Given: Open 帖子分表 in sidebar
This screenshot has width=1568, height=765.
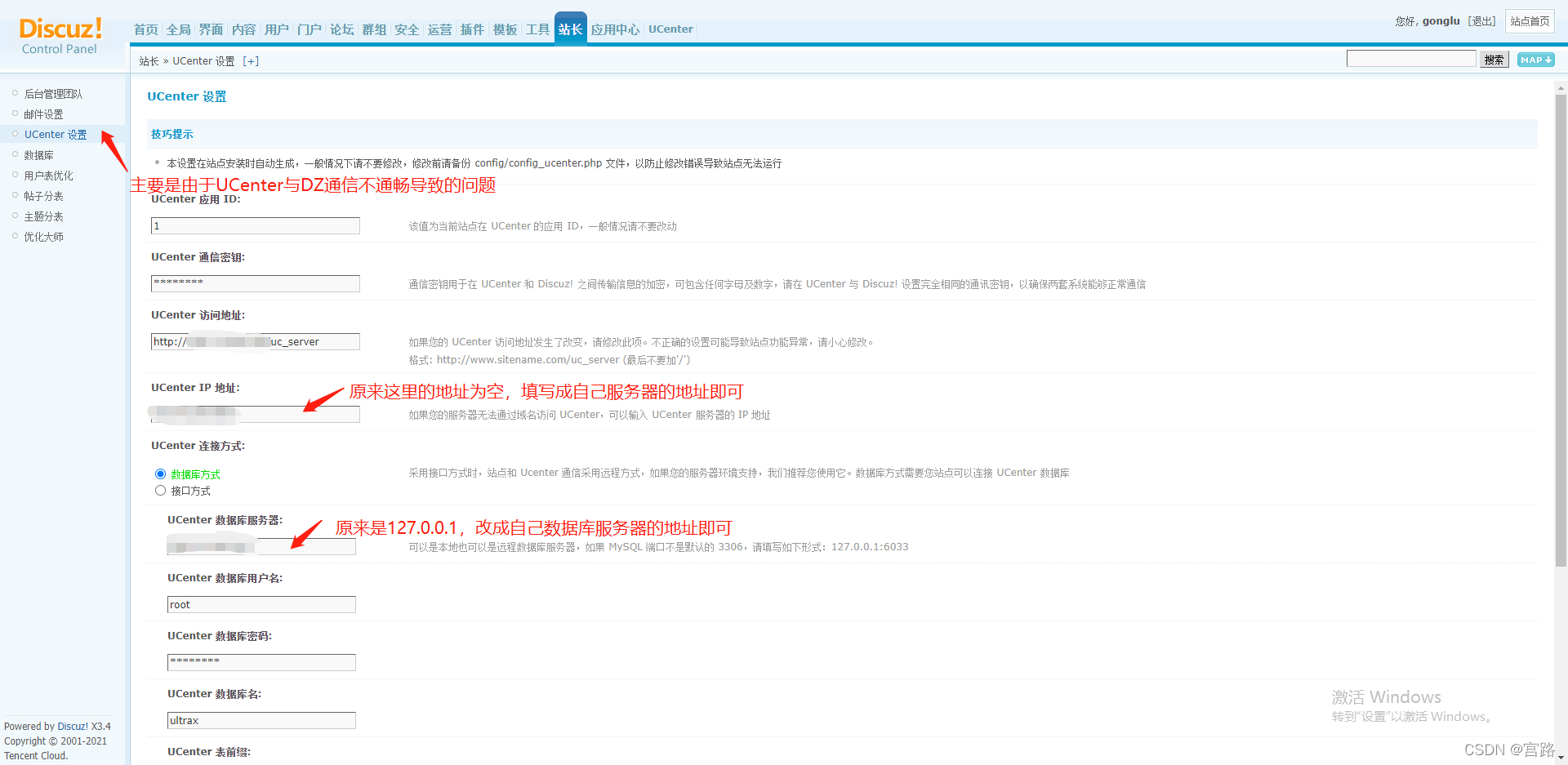Looking at the screenshot, I should (43, 196).
